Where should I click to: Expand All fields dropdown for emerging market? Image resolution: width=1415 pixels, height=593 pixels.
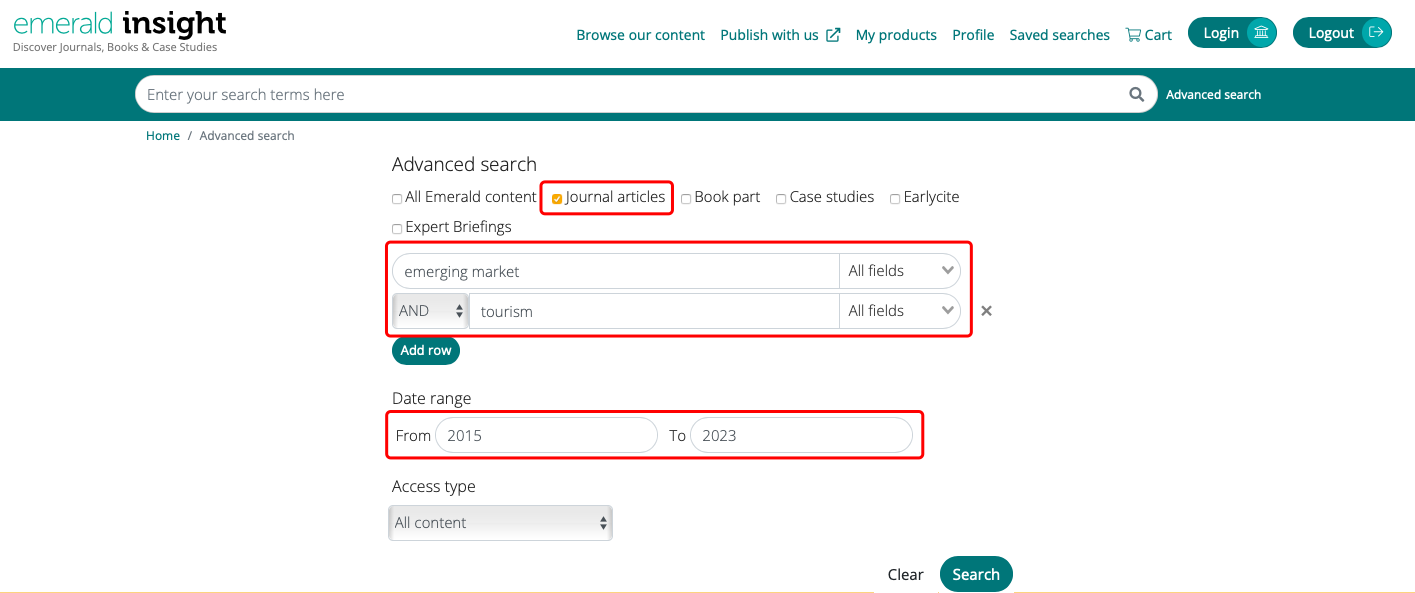tap(899, 271)
